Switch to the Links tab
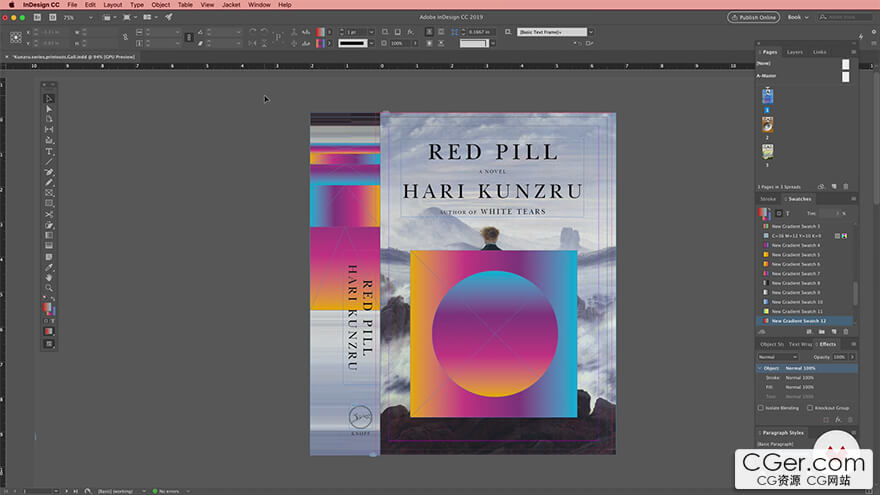This screenshot has height=495, width=880. (x=819, y=52)
